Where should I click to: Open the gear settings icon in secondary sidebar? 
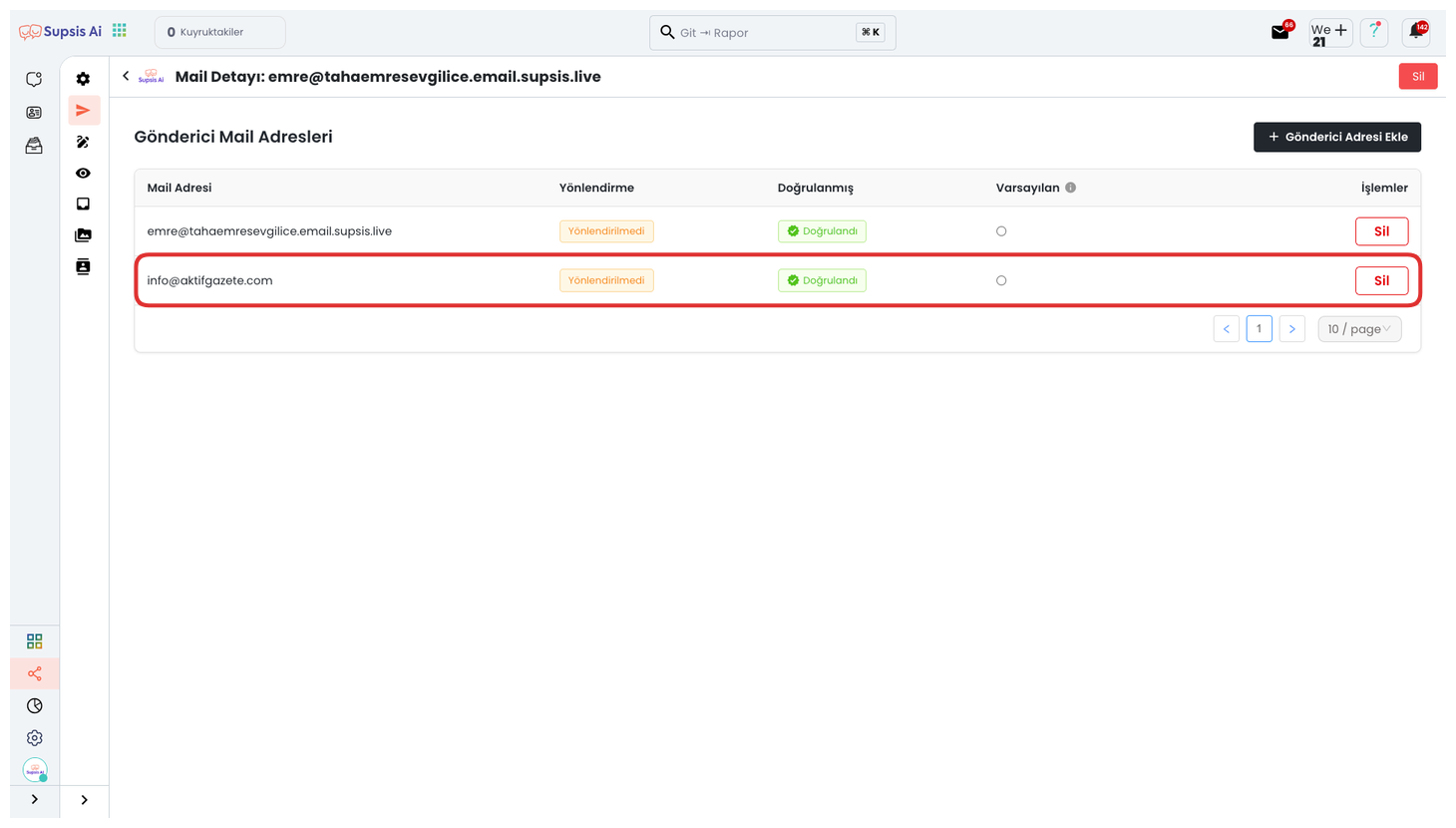[x=83, y=79]
